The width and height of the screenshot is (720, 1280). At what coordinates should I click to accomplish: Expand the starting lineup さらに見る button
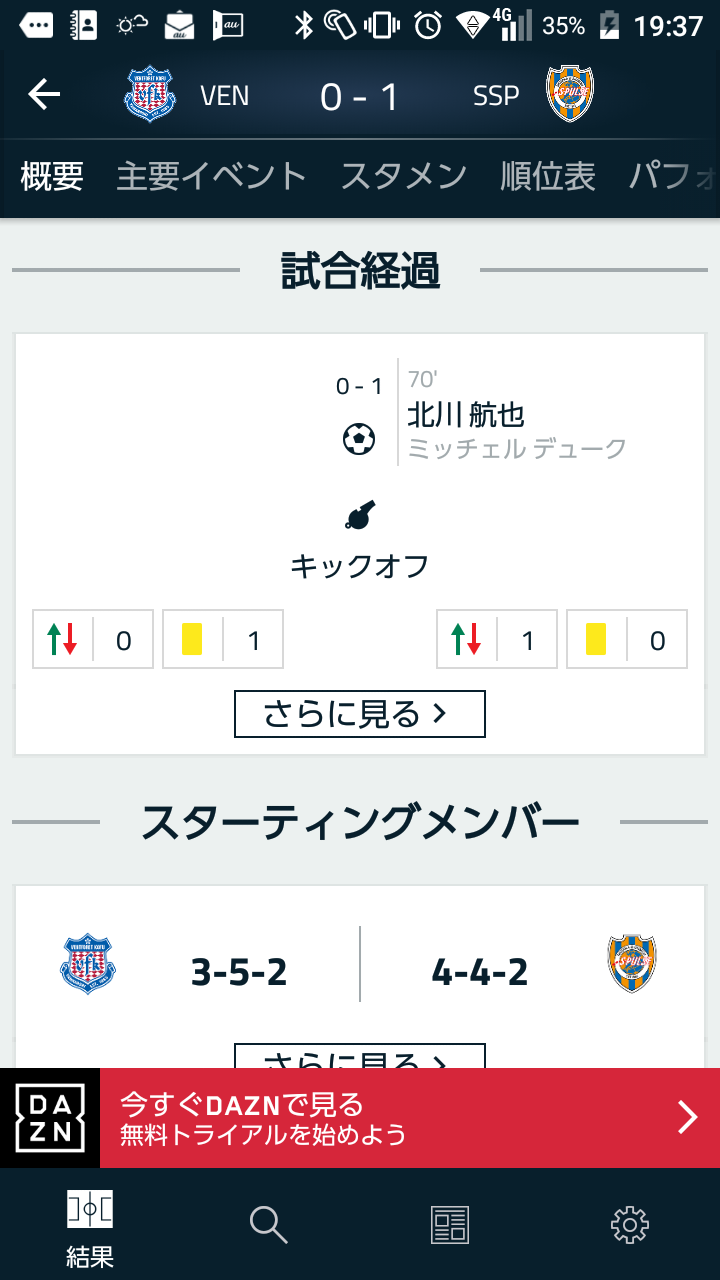(359, 1056)
